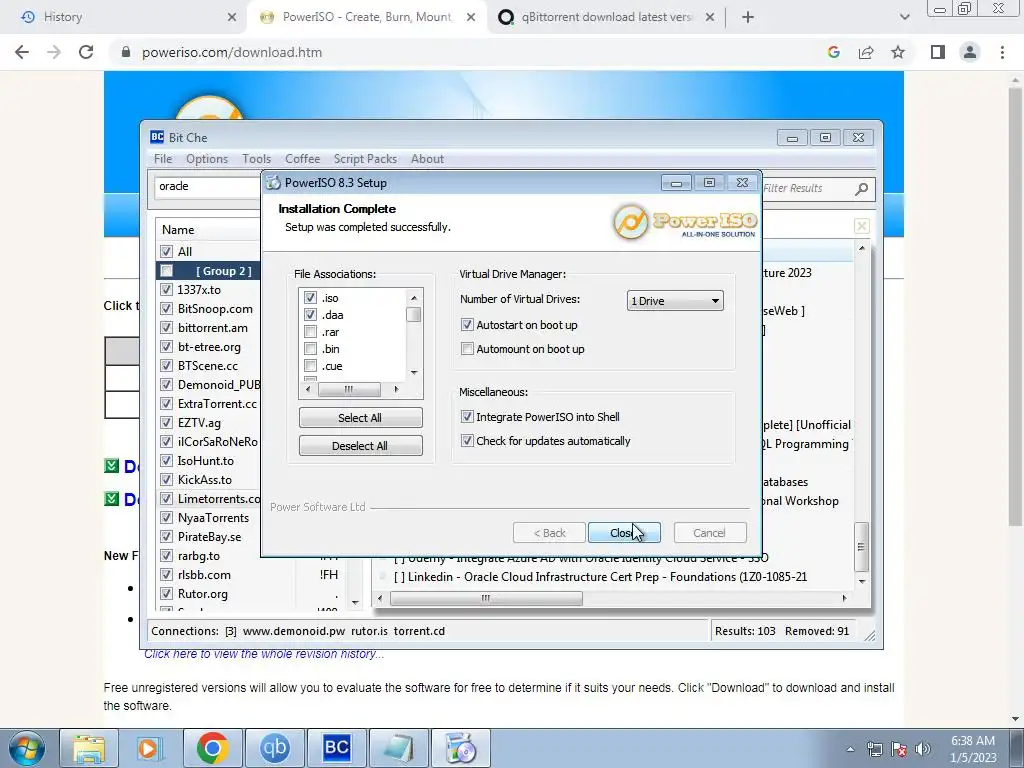Check the .bin file association

(310, 349)
